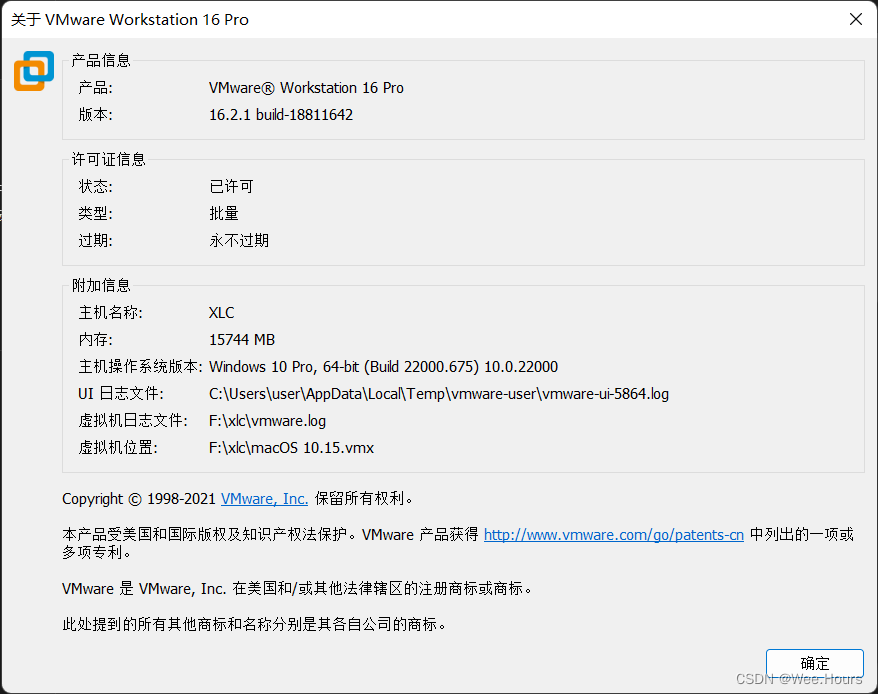Close the About VMware Workstation dialog
This screenshot has width=878, height=694.
point(856,19)
